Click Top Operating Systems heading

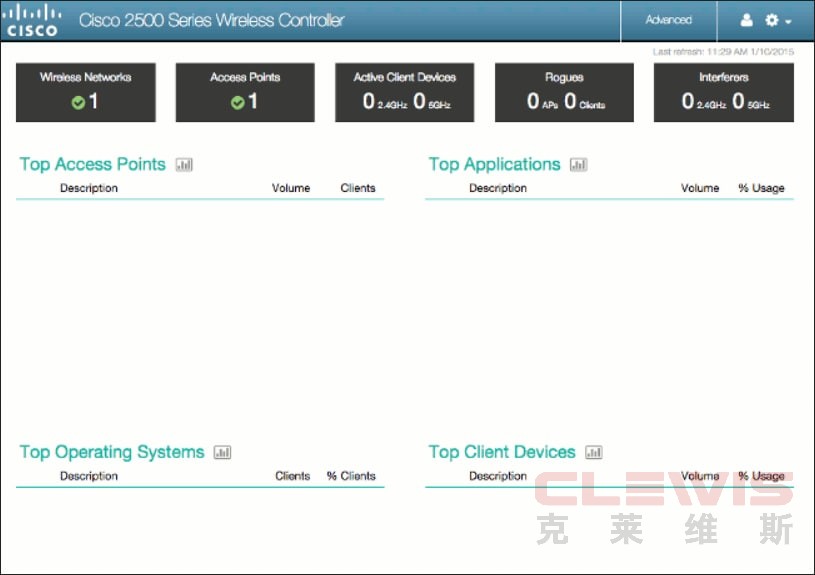click(112, 452)
